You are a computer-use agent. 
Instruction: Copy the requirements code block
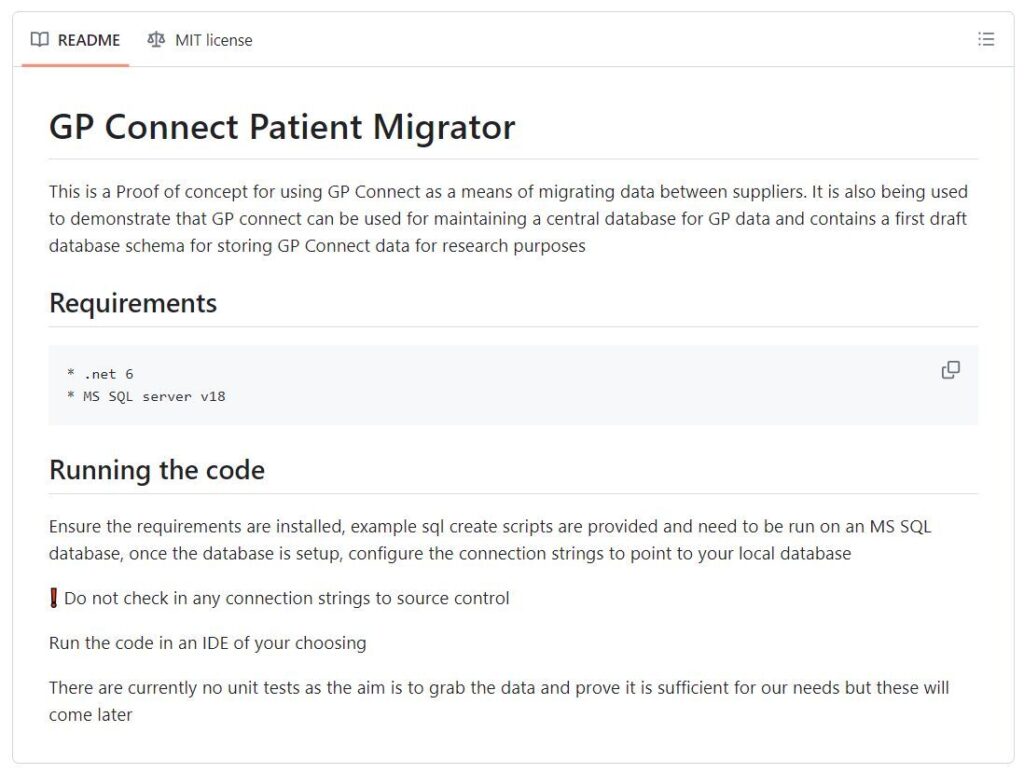(x=950, y=370)
